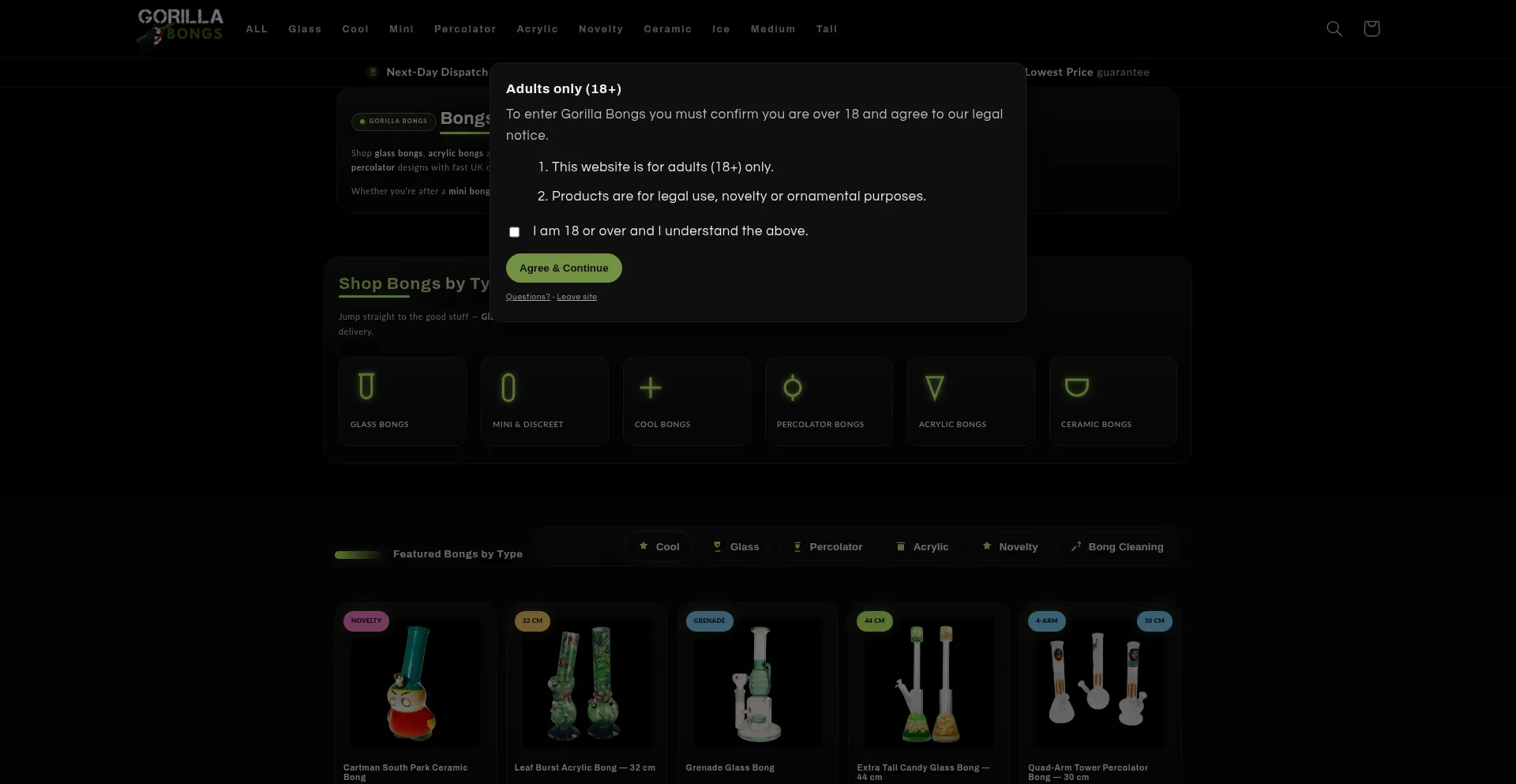Open the Ice menu item
The width and height of the screenshot is (1516, 784).
tap(720, 28)
